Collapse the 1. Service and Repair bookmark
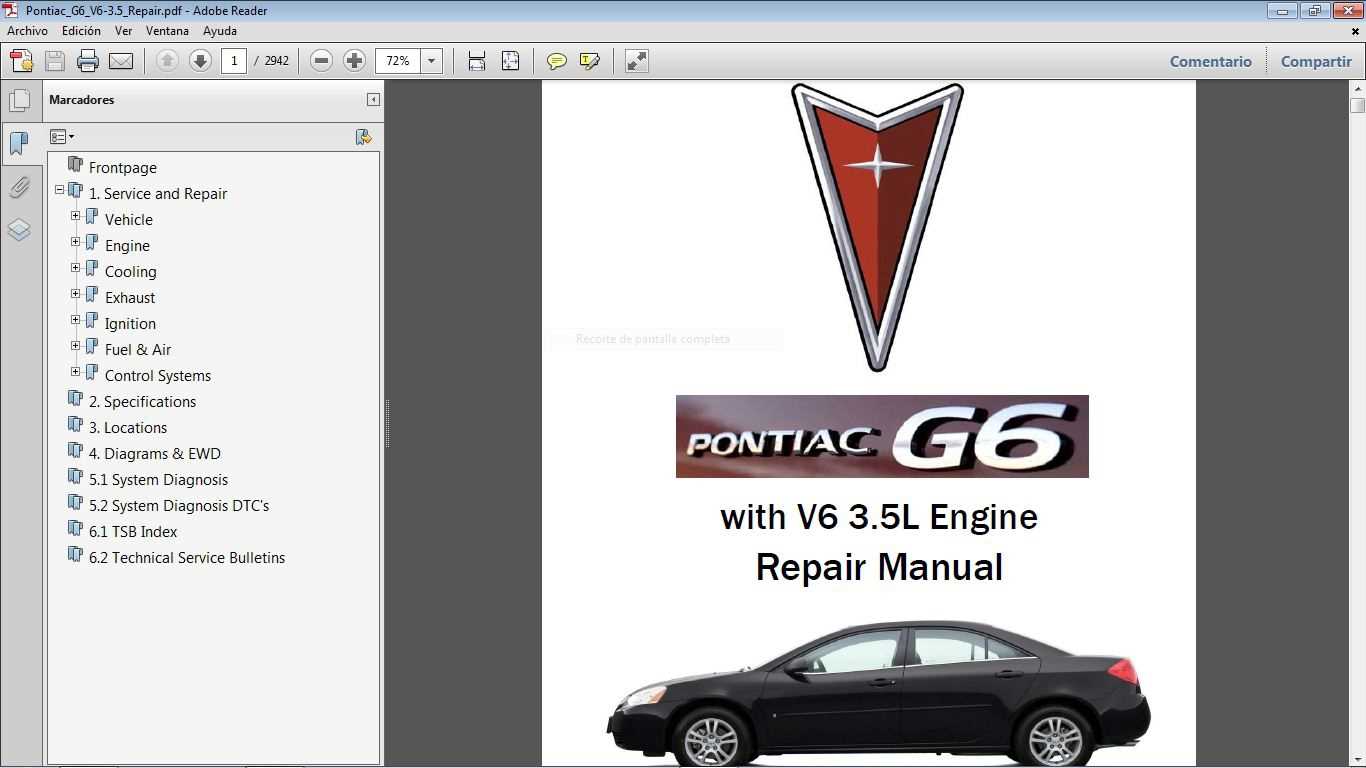 (x=59, y=189)
